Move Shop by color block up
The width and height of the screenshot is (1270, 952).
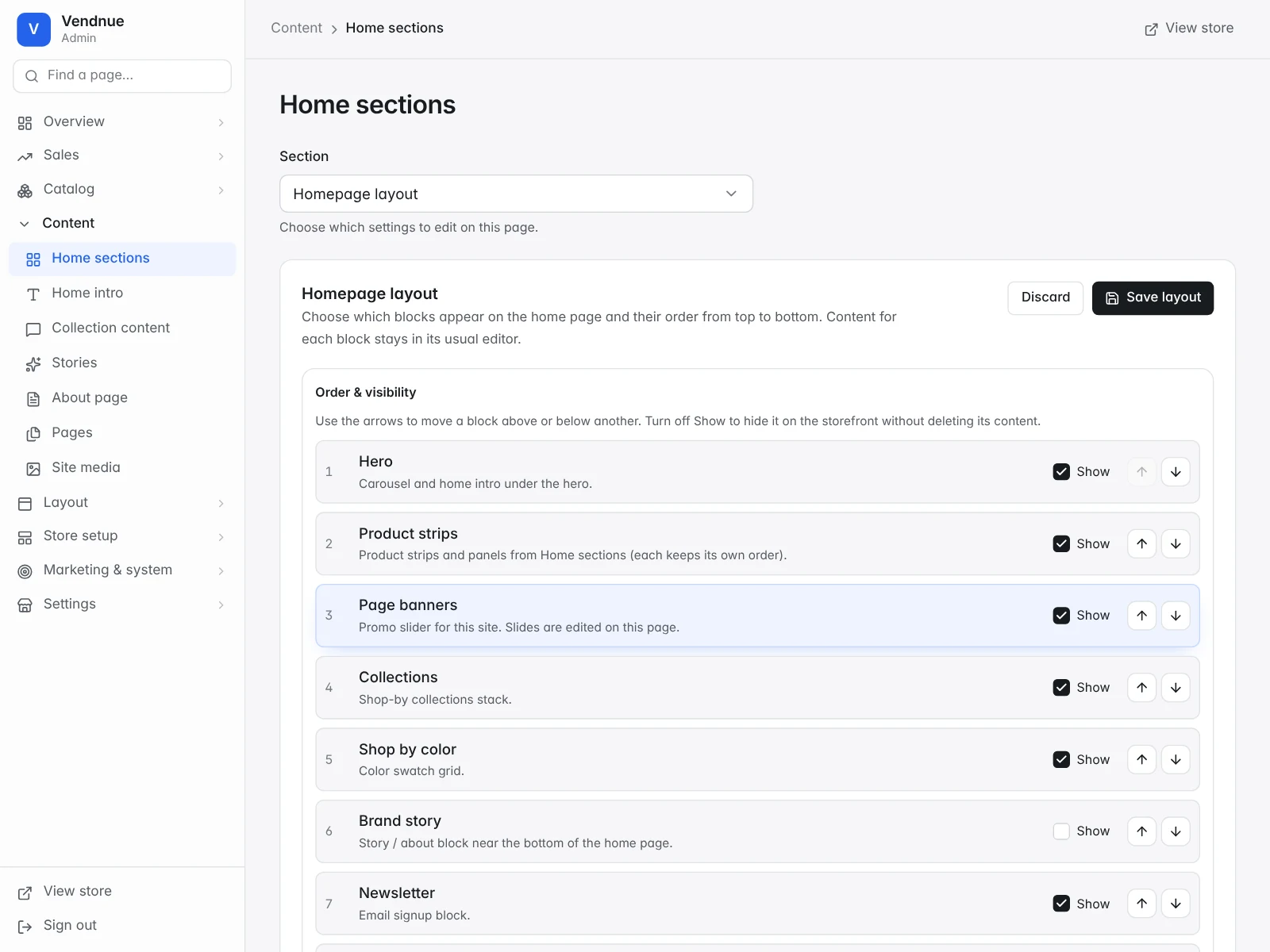(x=1141, y=759)
